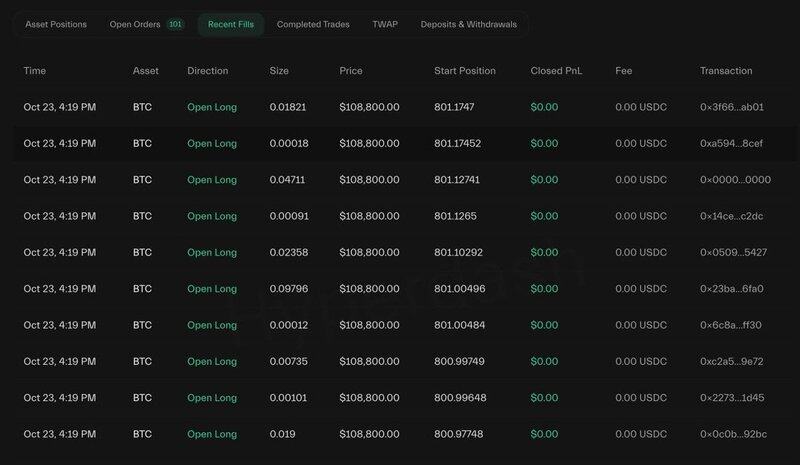Open transaction link 0xa594...8cef

732,143
